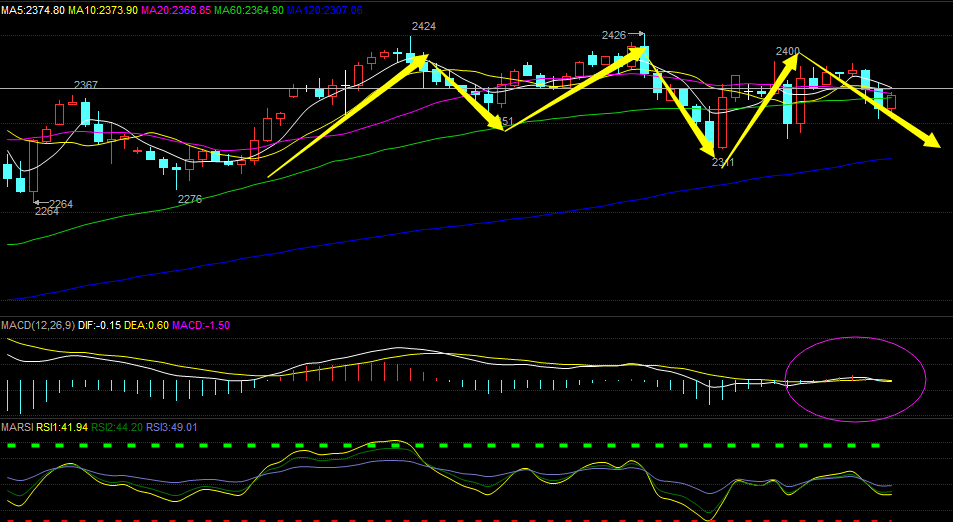Click the RSI3:49.01 value label
The height and width of the screenshot is (522, 953).
pyautogui.click(x=172, y=427)
